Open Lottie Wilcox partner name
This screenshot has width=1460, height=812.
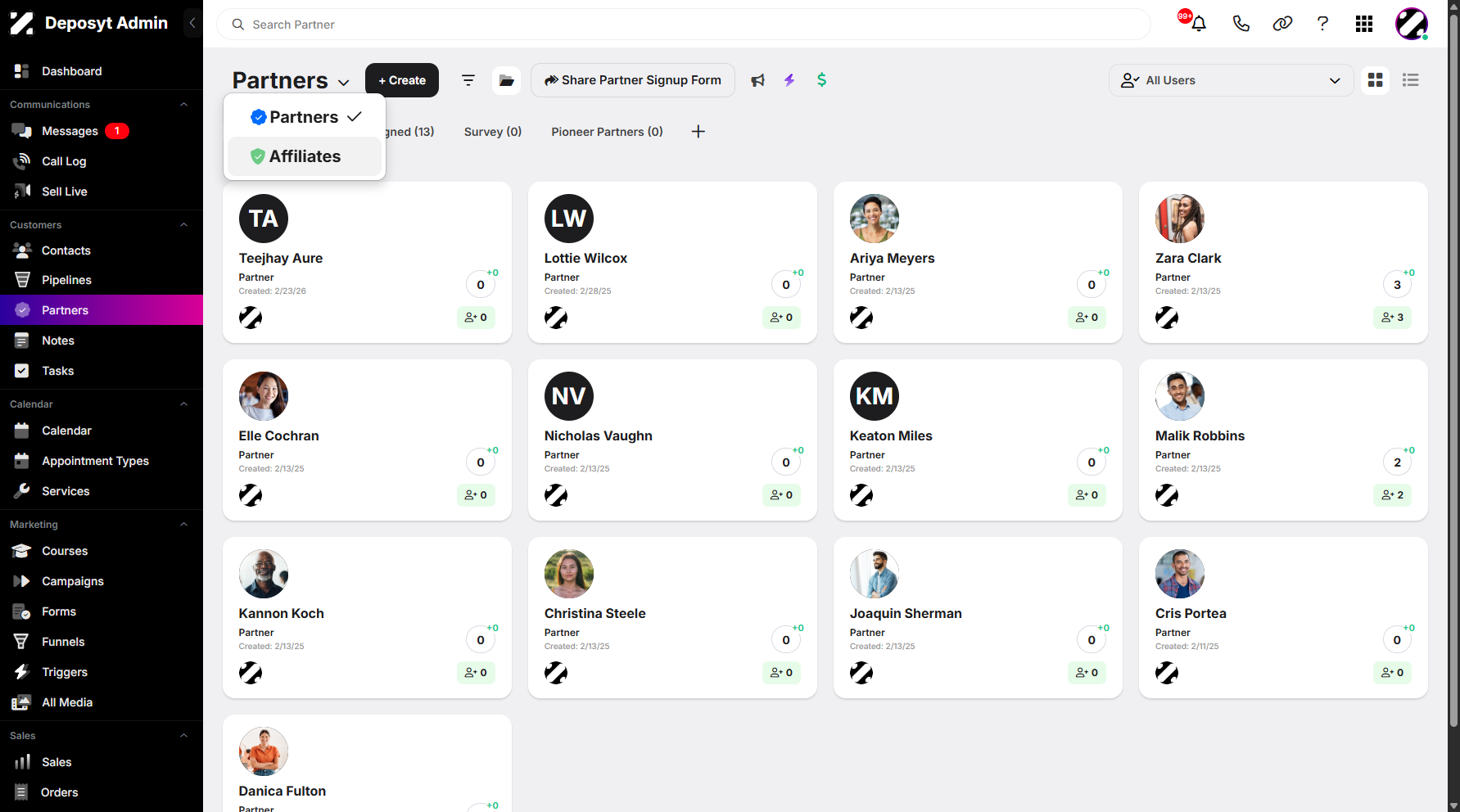point(585,258)
